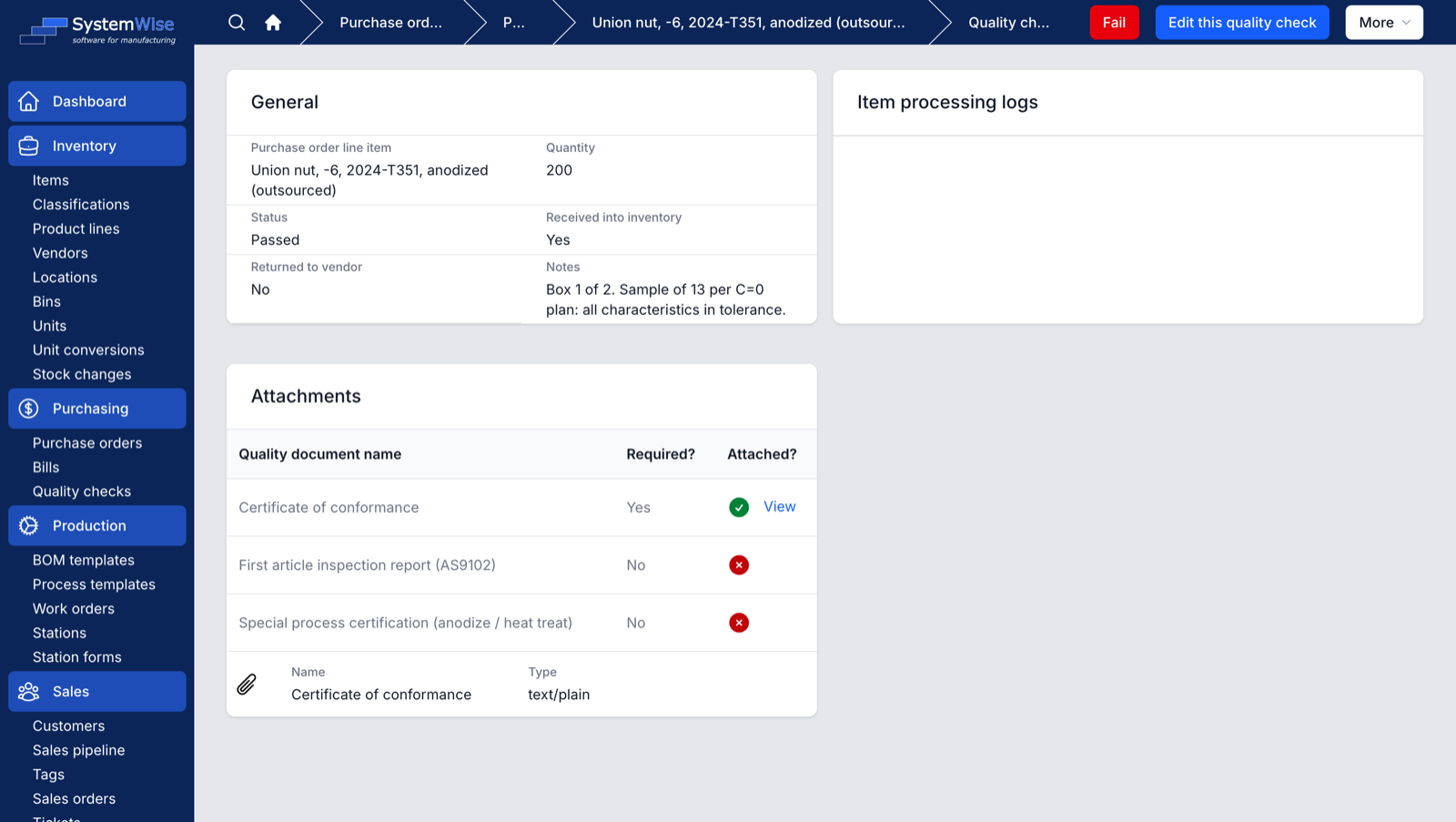Click the Purchasing dollar icon
1456x822 pixels.
tap(29, 409)
